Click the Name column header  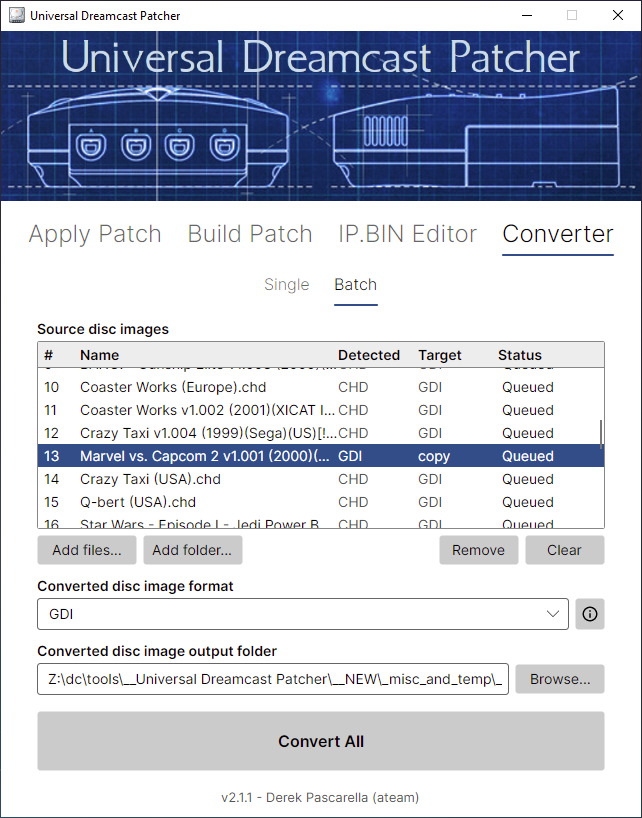[x=100, y=355]
